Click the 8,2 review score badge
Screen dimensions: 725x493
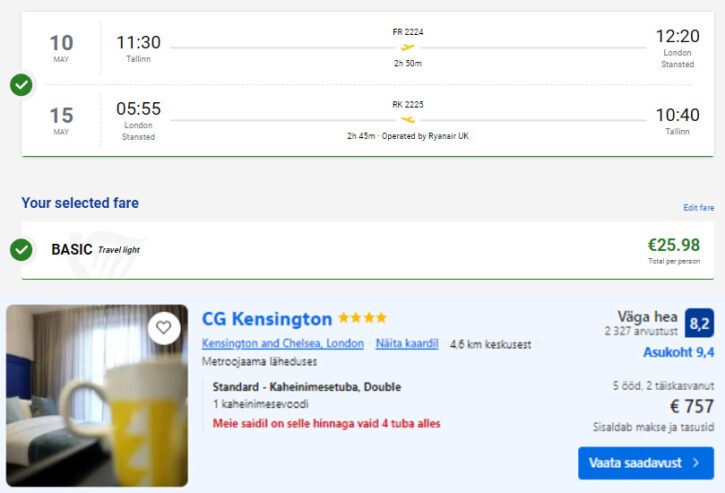tap(699, 323)
